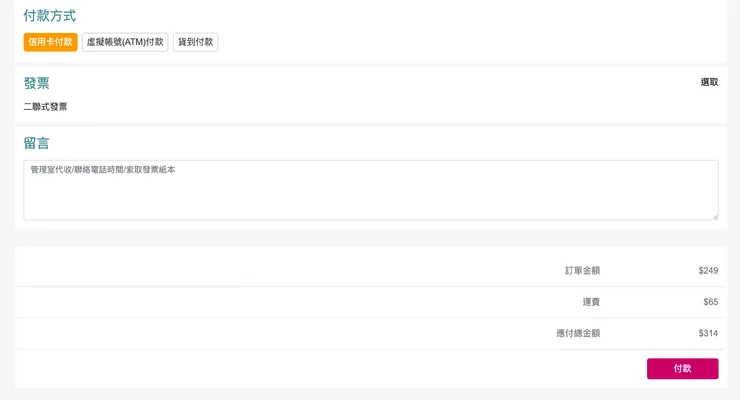Click the 留言 section heading
Image resolution: width=740 pixels, height=400 pixels.
(37, 143)
